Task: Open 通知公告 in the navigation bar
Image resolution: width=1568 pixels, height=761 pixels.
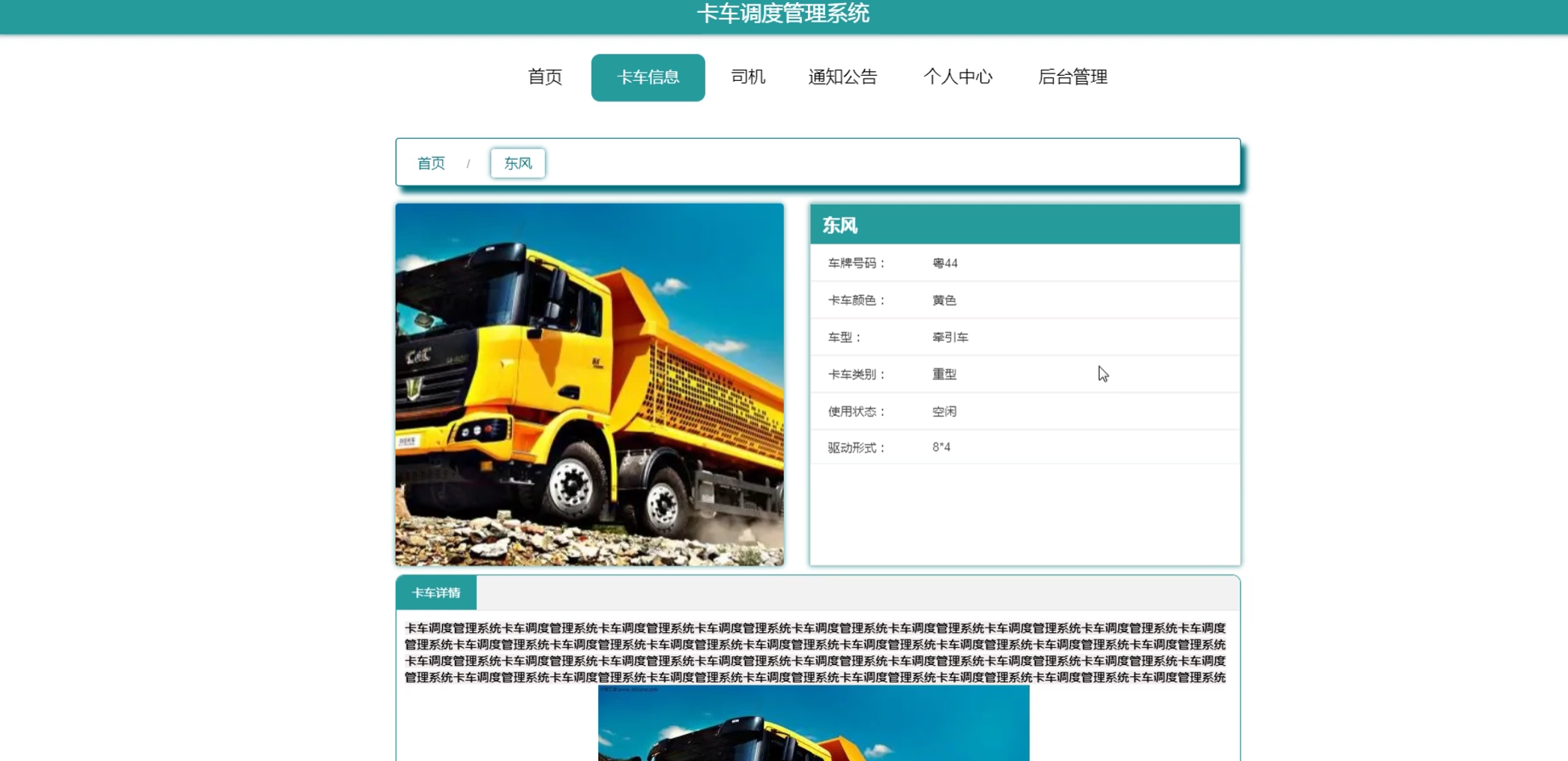Action: click(x=842, y=77)
